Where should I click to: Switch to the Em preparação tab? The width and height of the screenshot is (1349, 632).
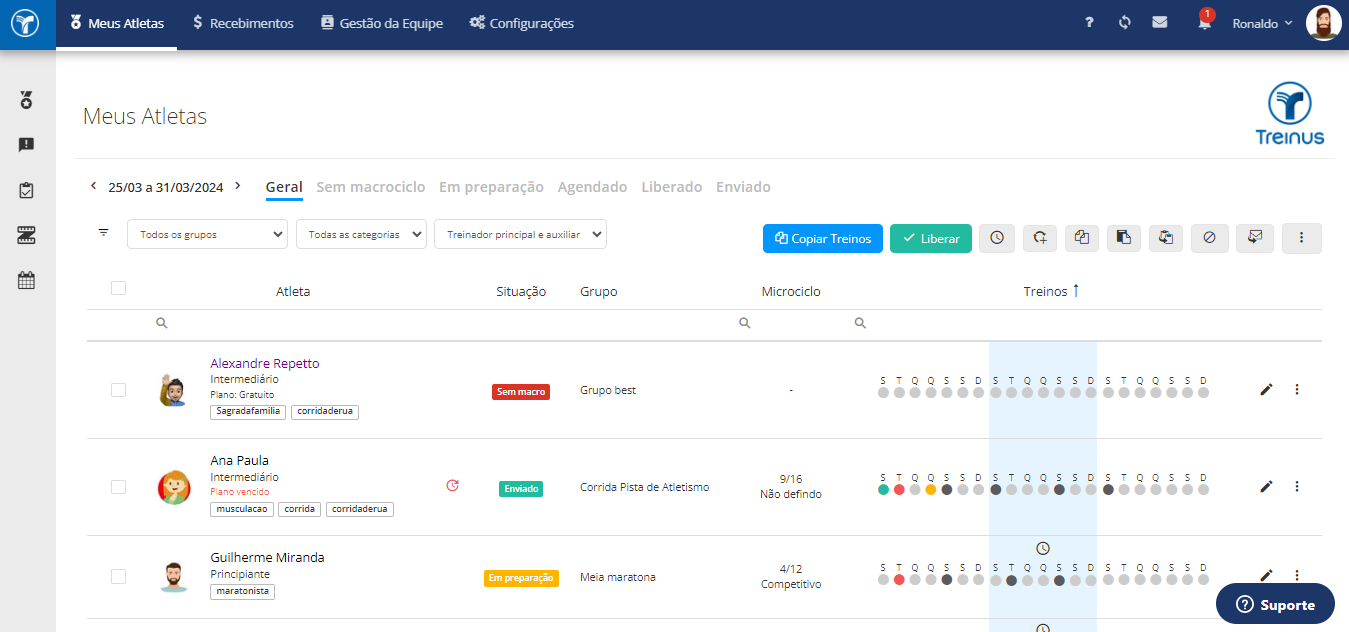(491, 187)
